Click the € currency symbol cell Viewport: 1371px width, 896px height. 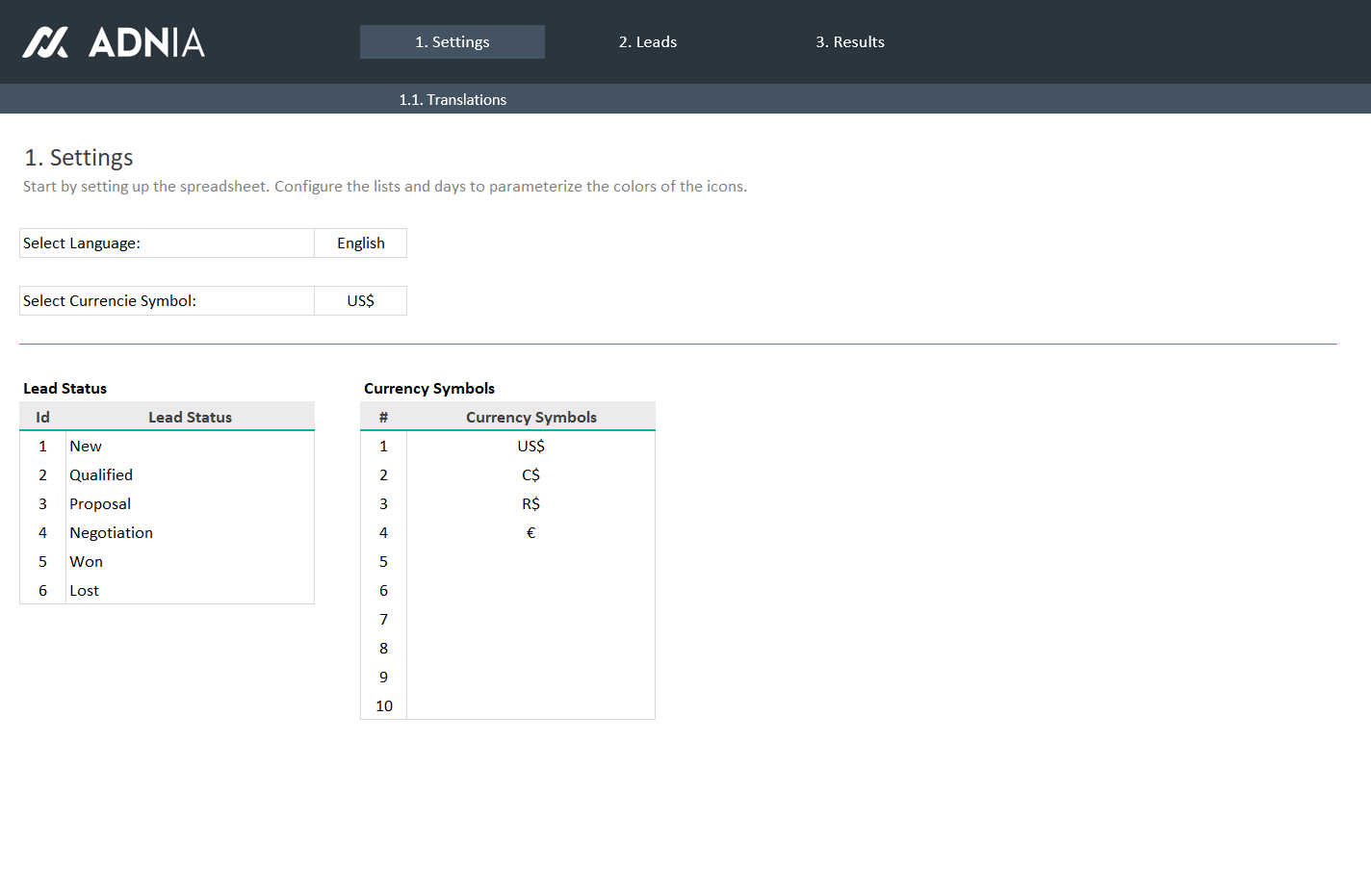point(530,533)
